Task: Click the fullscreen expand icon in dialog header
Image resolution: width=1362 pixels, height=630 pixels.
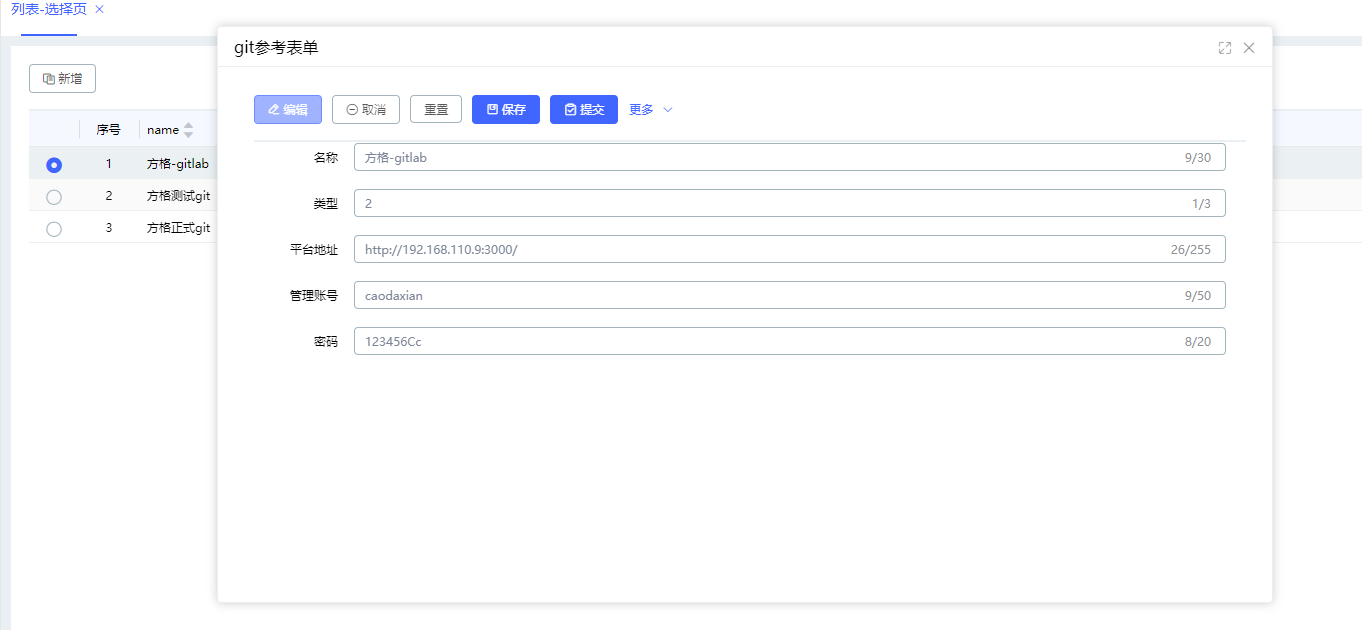Action: 1225,48
